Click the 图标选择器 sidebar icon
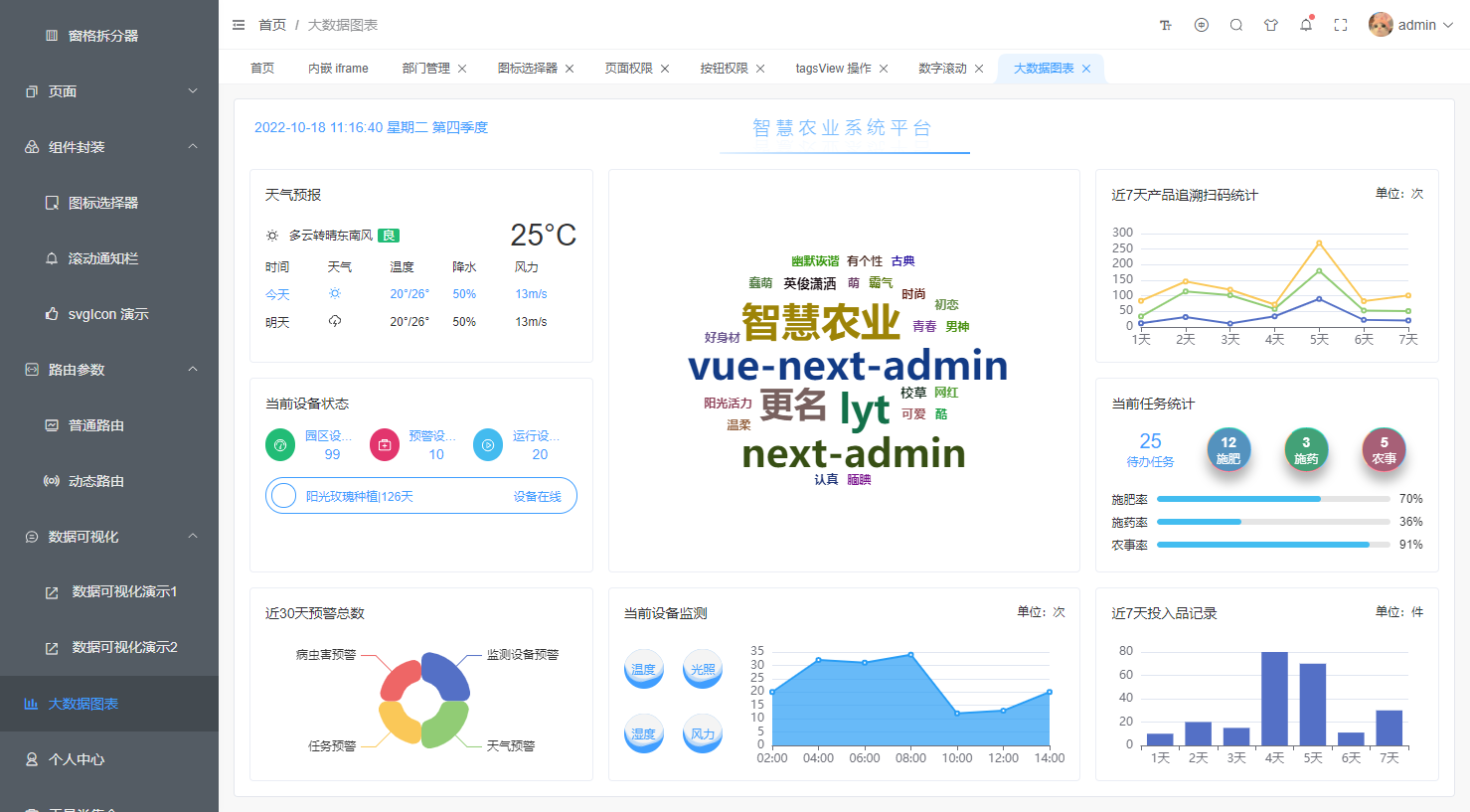This screenshot has width=1470, height=812. [x=52, y=203]
